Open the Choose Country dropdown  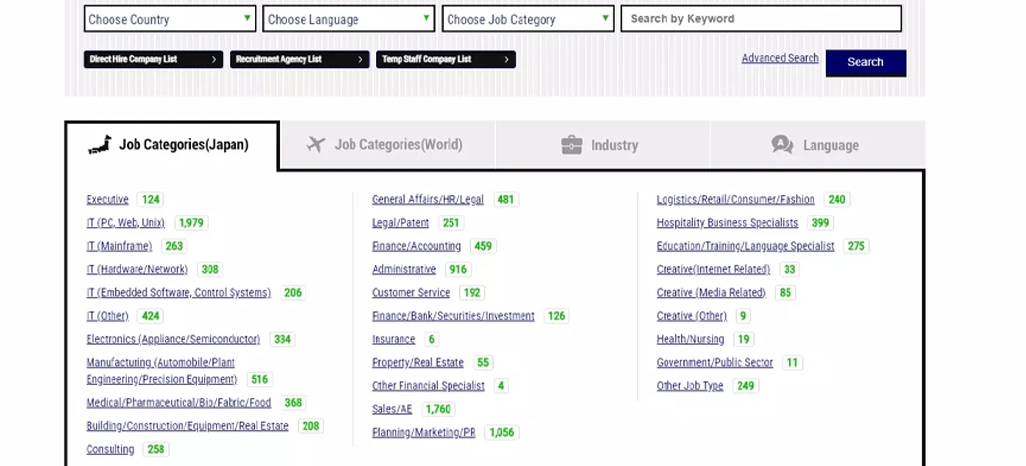(170, 19)
